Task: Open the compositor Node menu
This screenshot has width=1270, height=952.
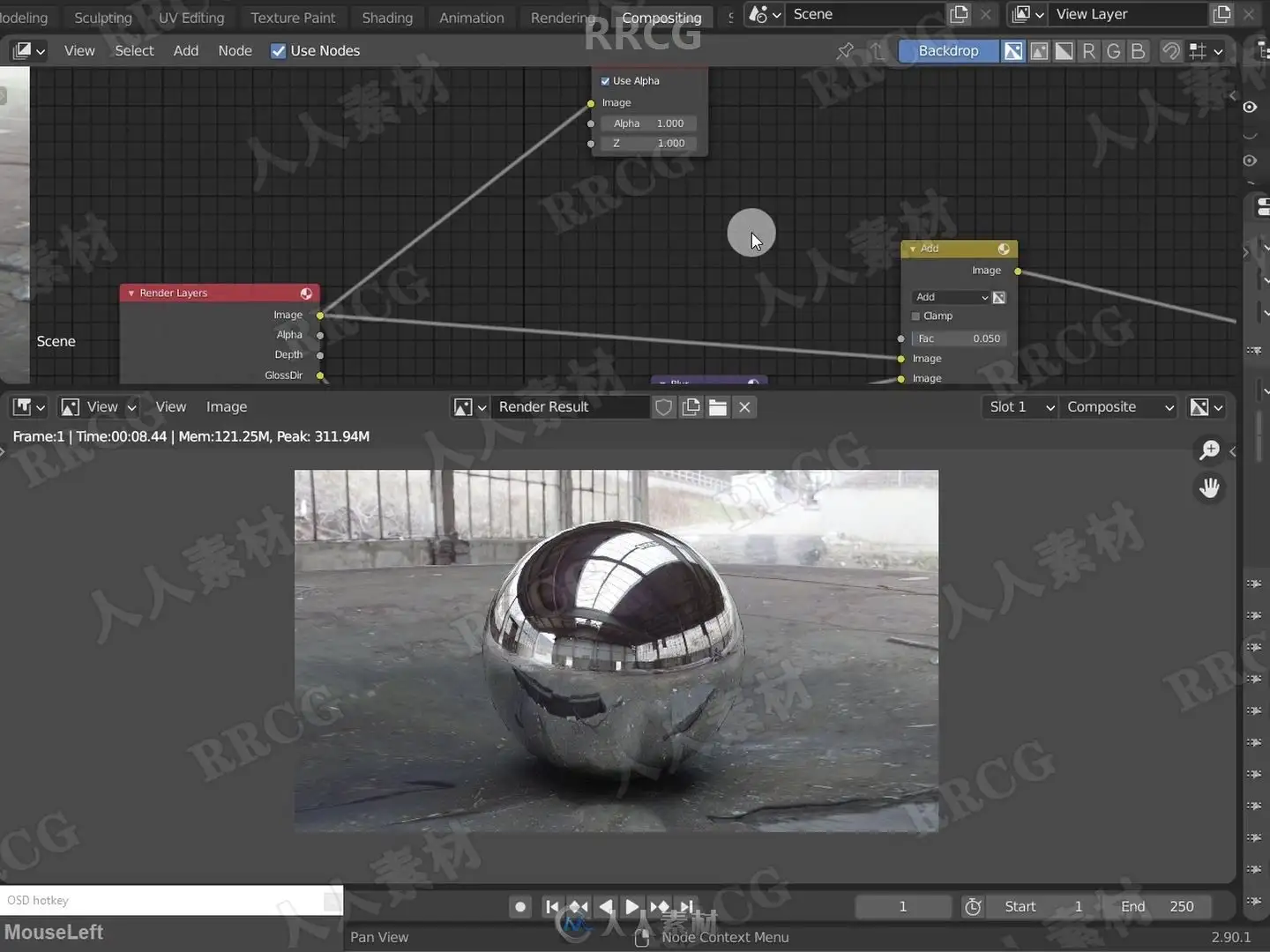Action: tap(235, 51)
